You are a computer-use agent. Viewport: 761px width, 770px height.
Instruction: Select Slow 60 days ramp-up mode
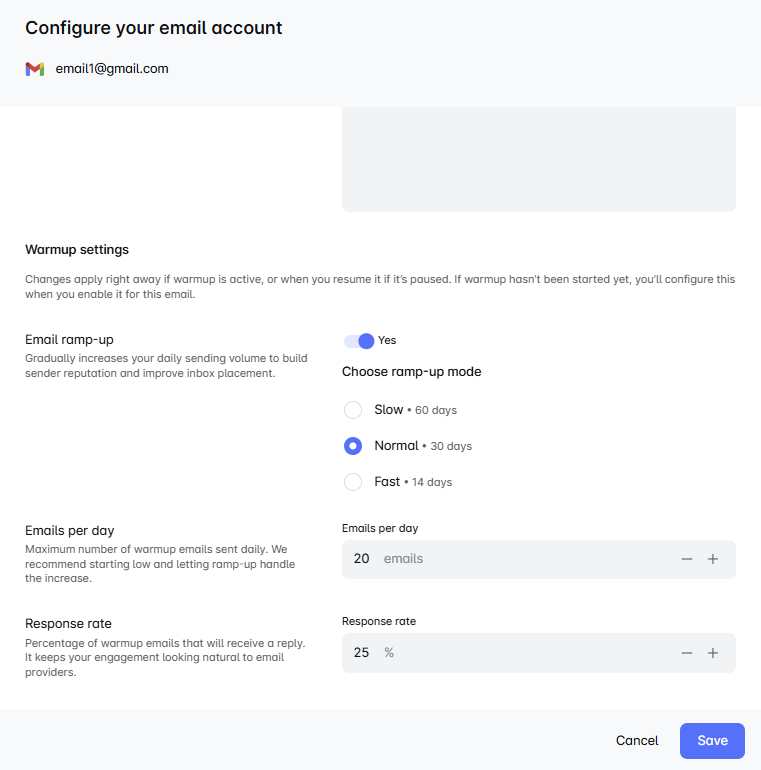pos(353,410)
